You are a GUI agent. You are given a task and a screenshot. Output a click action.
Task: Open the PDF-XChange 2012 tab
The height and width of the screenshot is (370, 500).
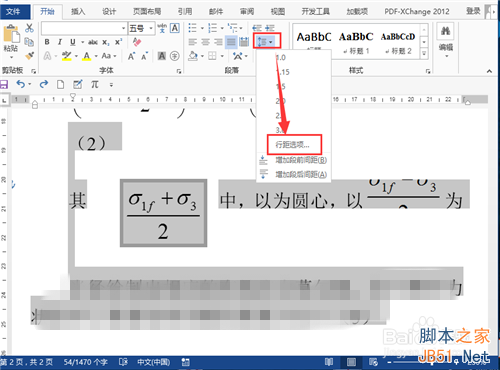[417, 12]
